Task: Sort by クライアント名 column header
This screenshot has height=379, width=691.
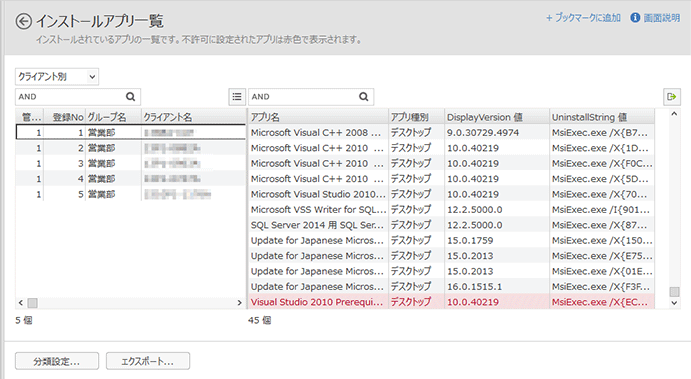Action: pos(193,117)
